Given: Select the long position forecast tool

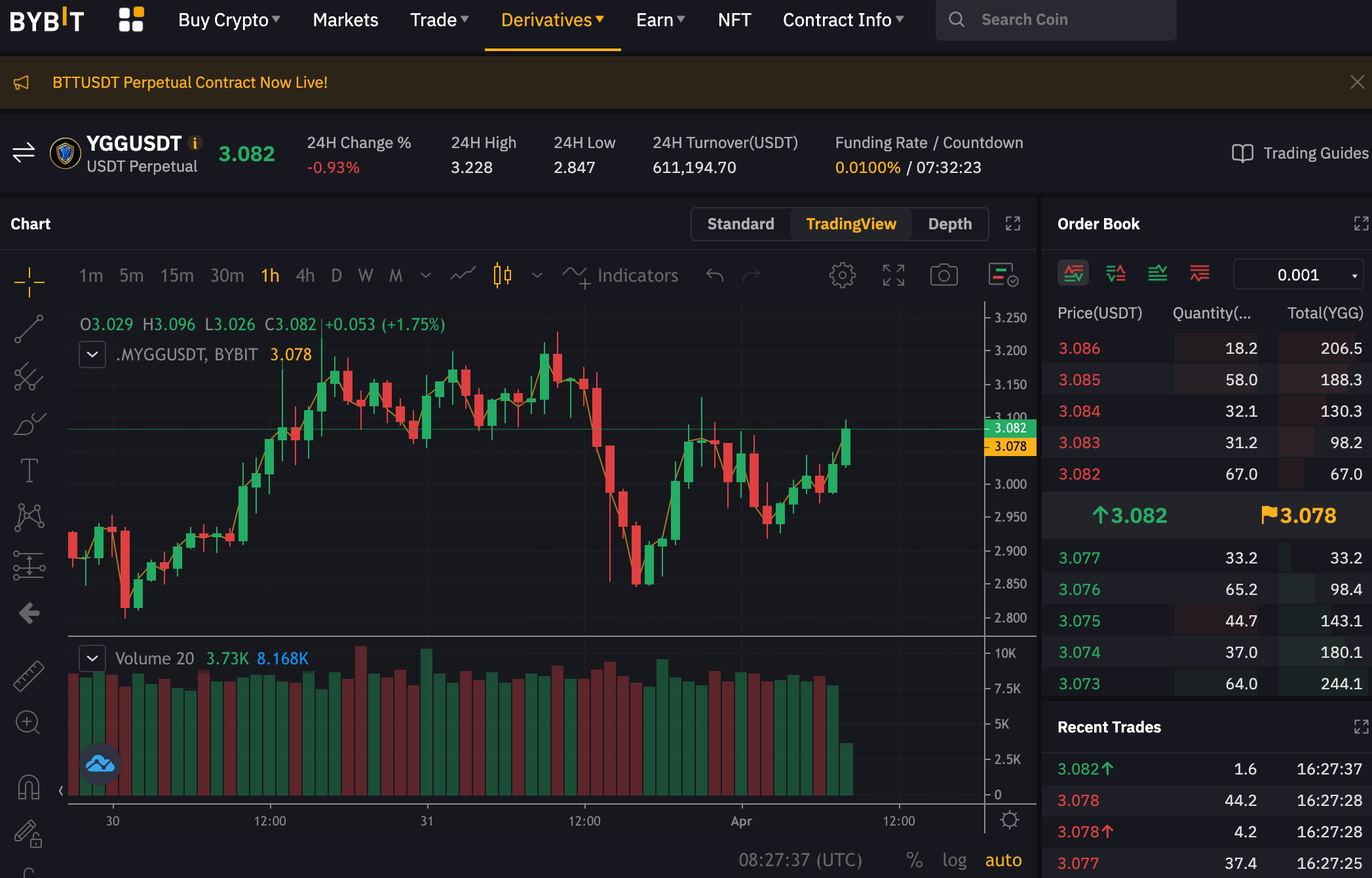Looking at the screenshot, I should pos(29,565).
